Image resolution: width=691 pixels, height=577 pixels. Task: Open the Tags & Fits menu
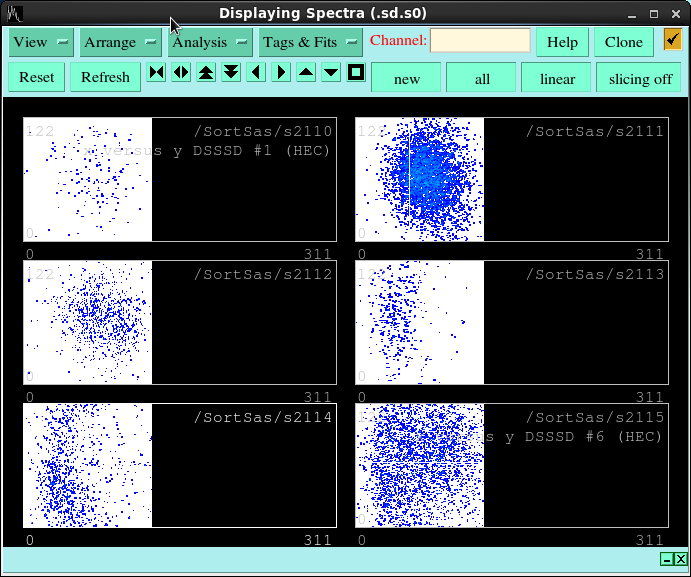(310, 42)
